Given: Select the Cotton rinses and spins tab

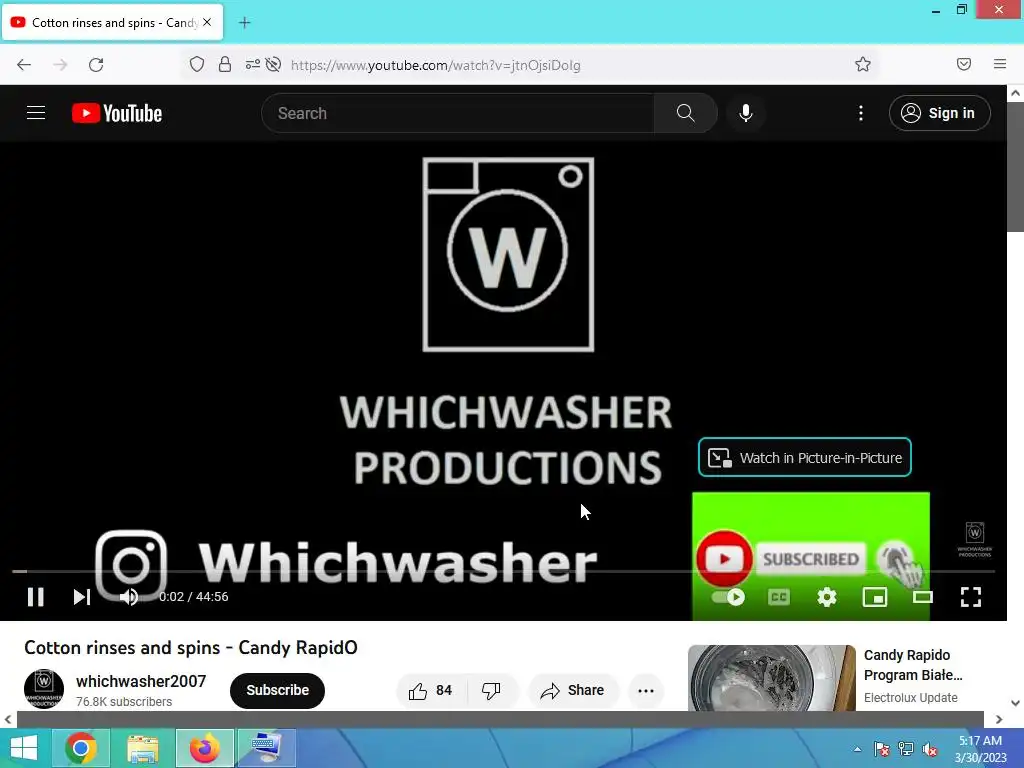Looking at the screenshot, I should pyautogui.click(x=112, y=23).
